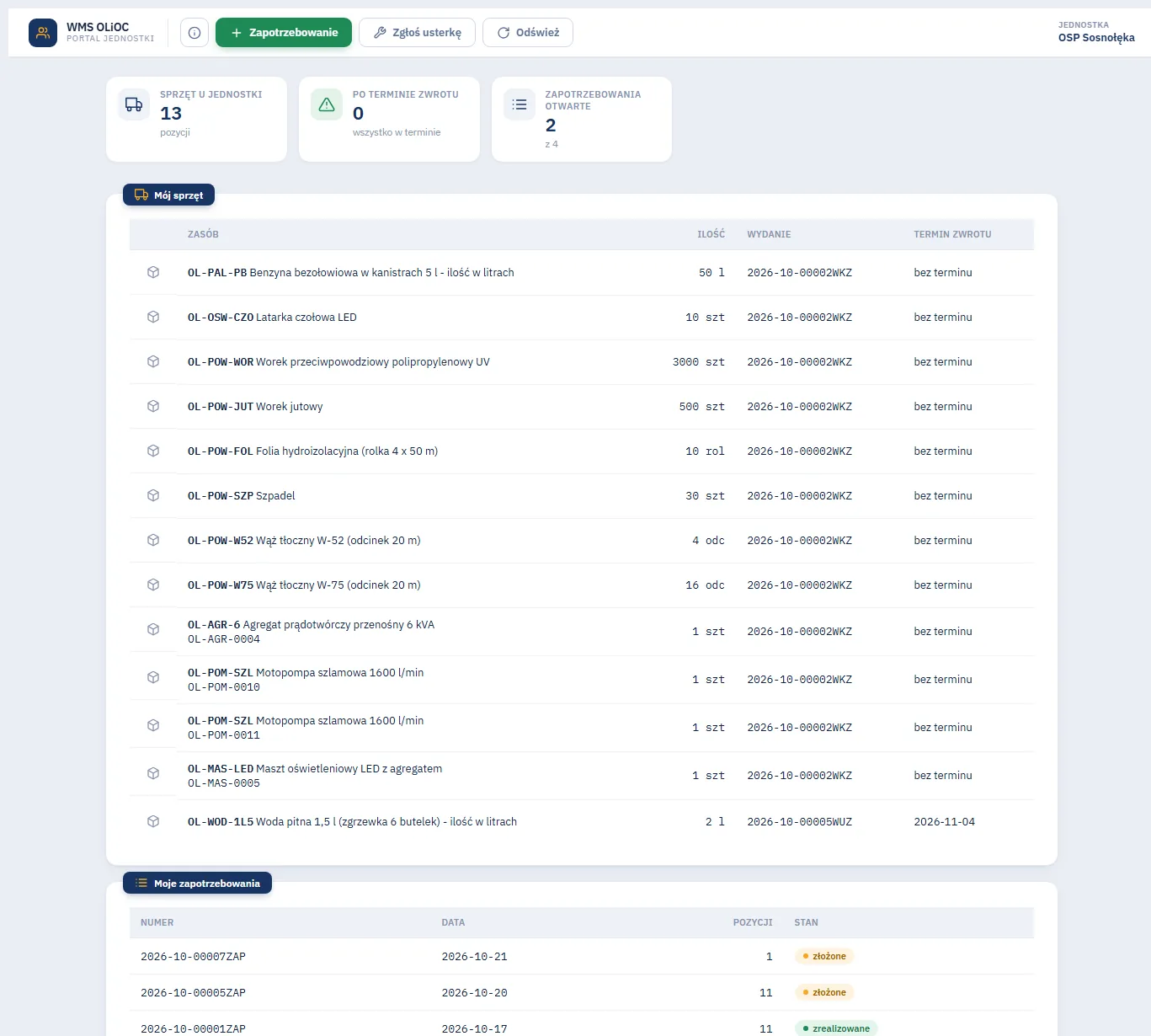Open request 2026-10-00007ZAP
The image size is (1151, 1036).
(x=193, y=957)
